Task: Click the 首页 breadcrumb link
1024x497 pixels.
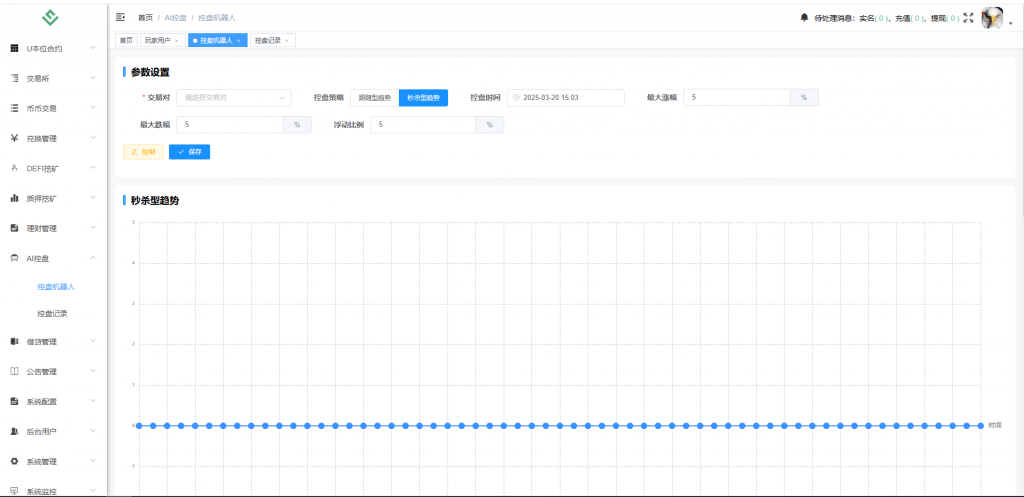Action: coord(145,18)
